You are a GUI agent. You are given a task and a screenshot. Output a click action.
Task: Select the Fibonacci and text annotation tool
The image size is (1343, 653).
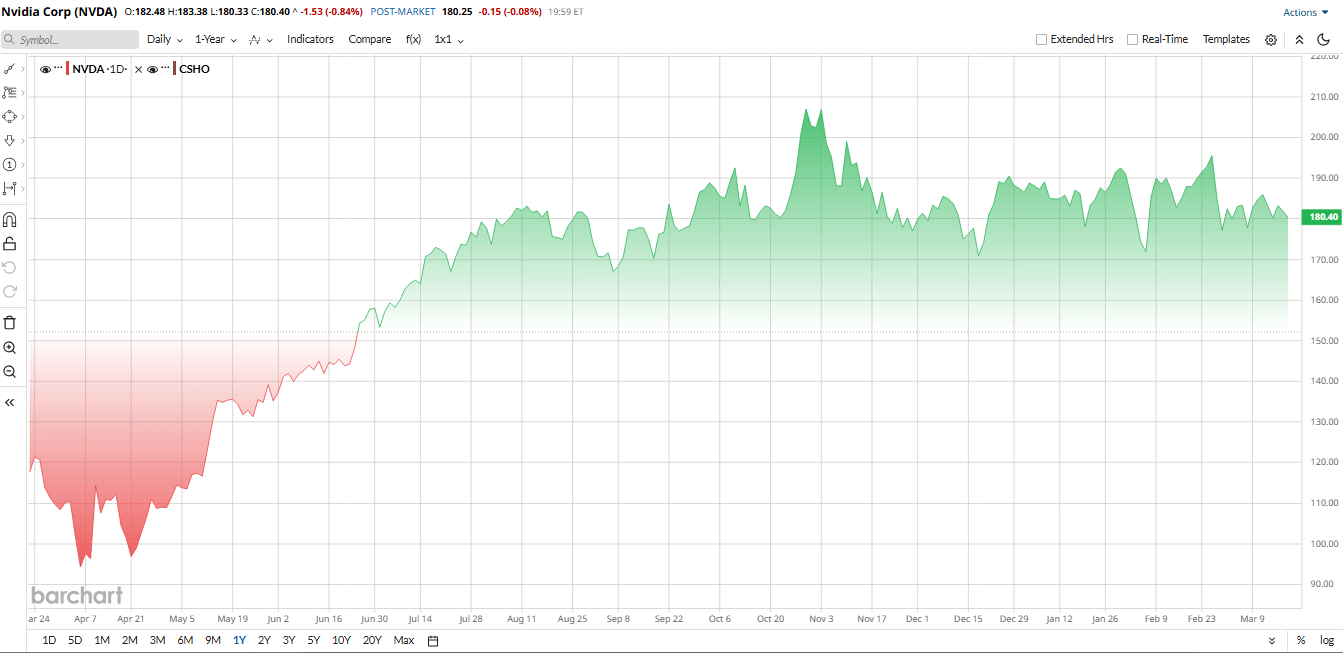click(9, 92)
